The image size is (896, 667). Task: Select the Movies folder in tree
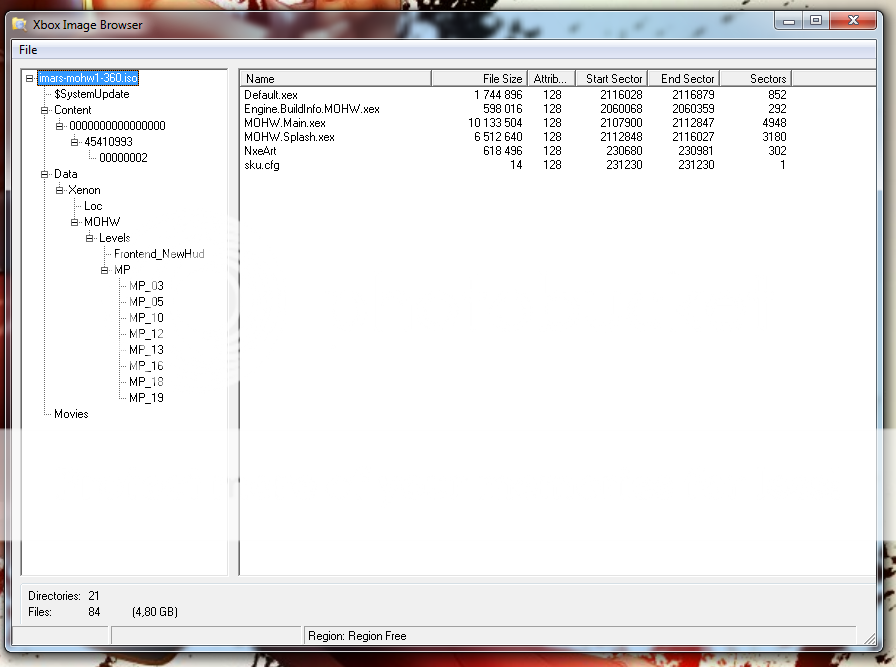tap(71, 414)
